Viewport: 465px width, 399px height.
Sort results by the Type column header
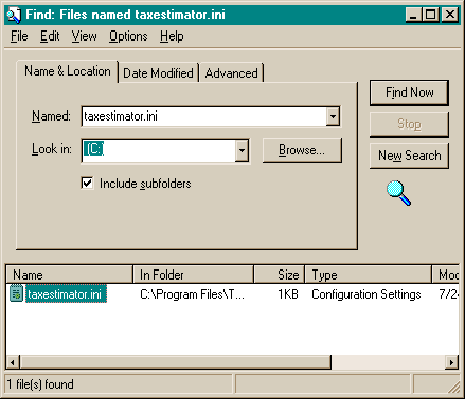(x=368, y=275)
